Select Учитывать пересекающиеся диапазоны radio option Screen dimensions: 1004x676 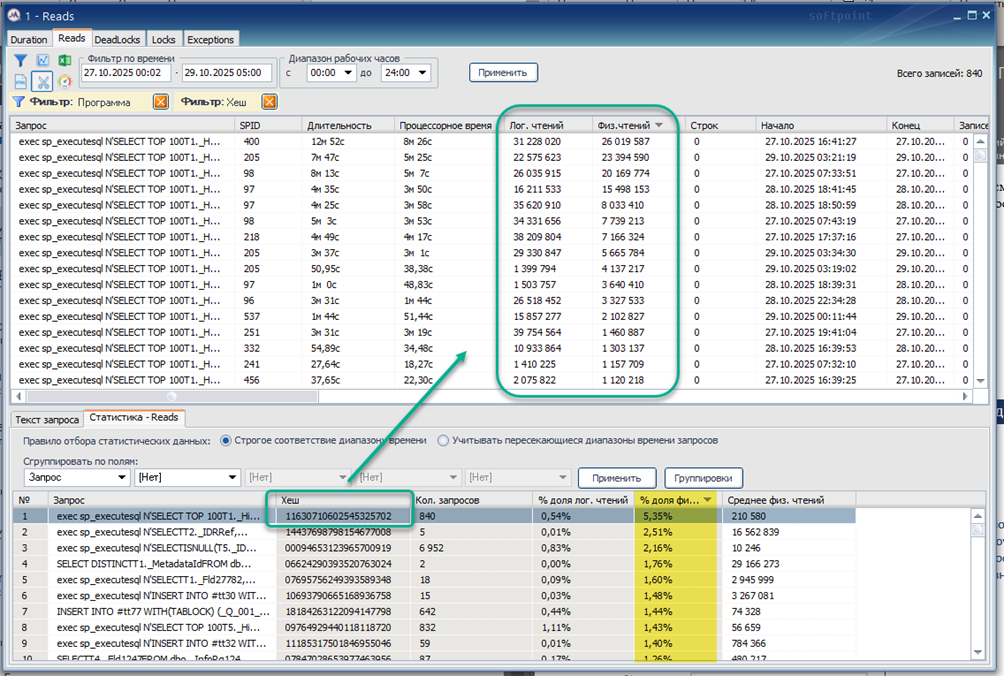point(444,440)
